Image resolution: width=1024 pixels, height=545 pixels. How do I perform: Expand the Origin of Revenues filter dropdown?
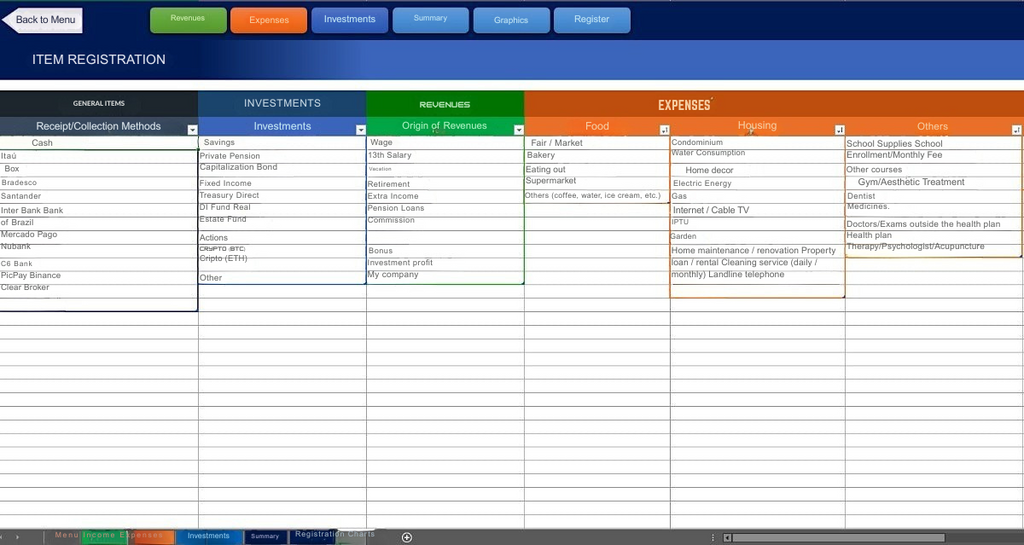point(518,130)
